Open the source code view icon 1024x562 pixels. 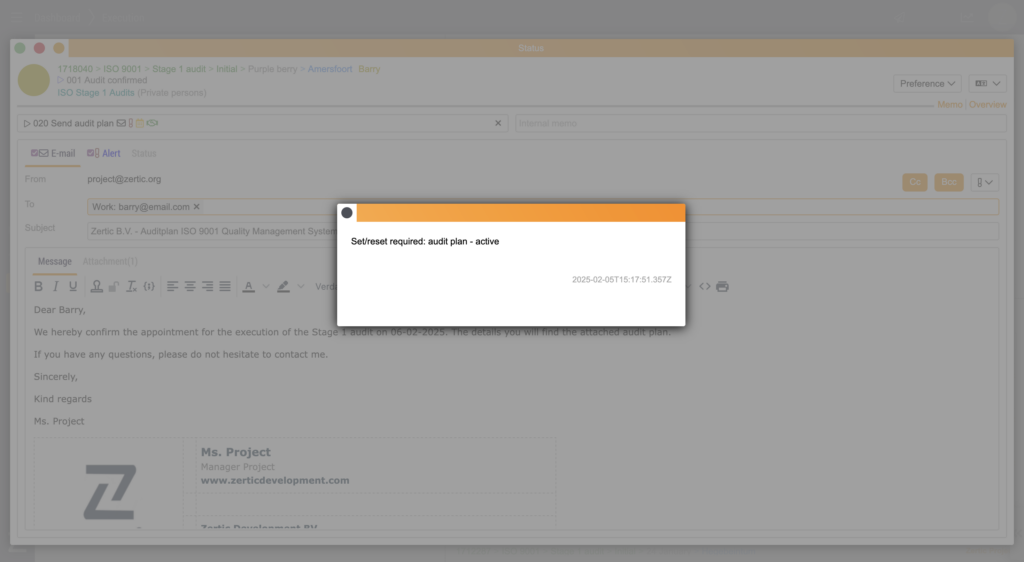705,287
